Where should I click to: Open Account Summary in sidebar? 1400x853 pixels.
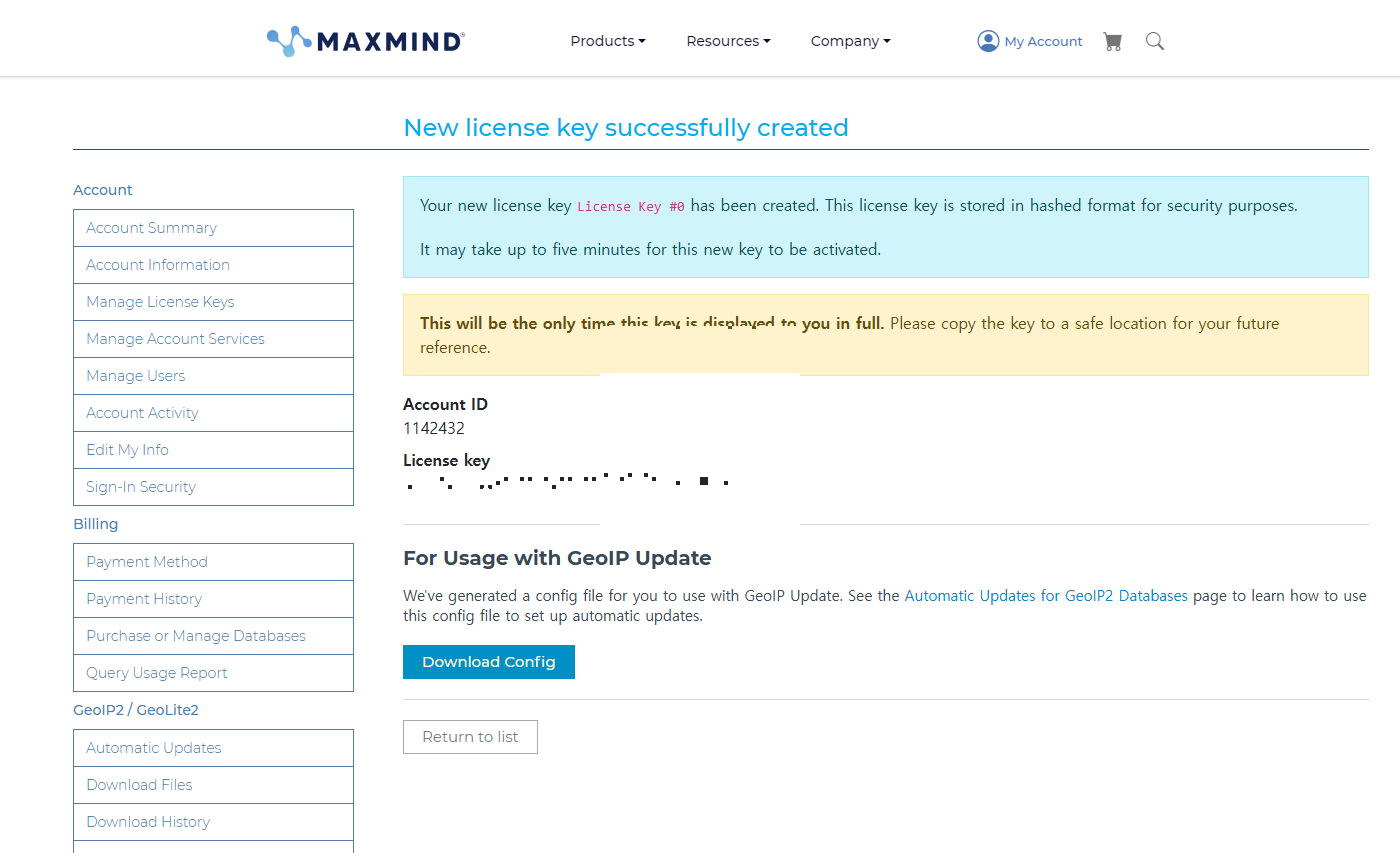[213, 228]
